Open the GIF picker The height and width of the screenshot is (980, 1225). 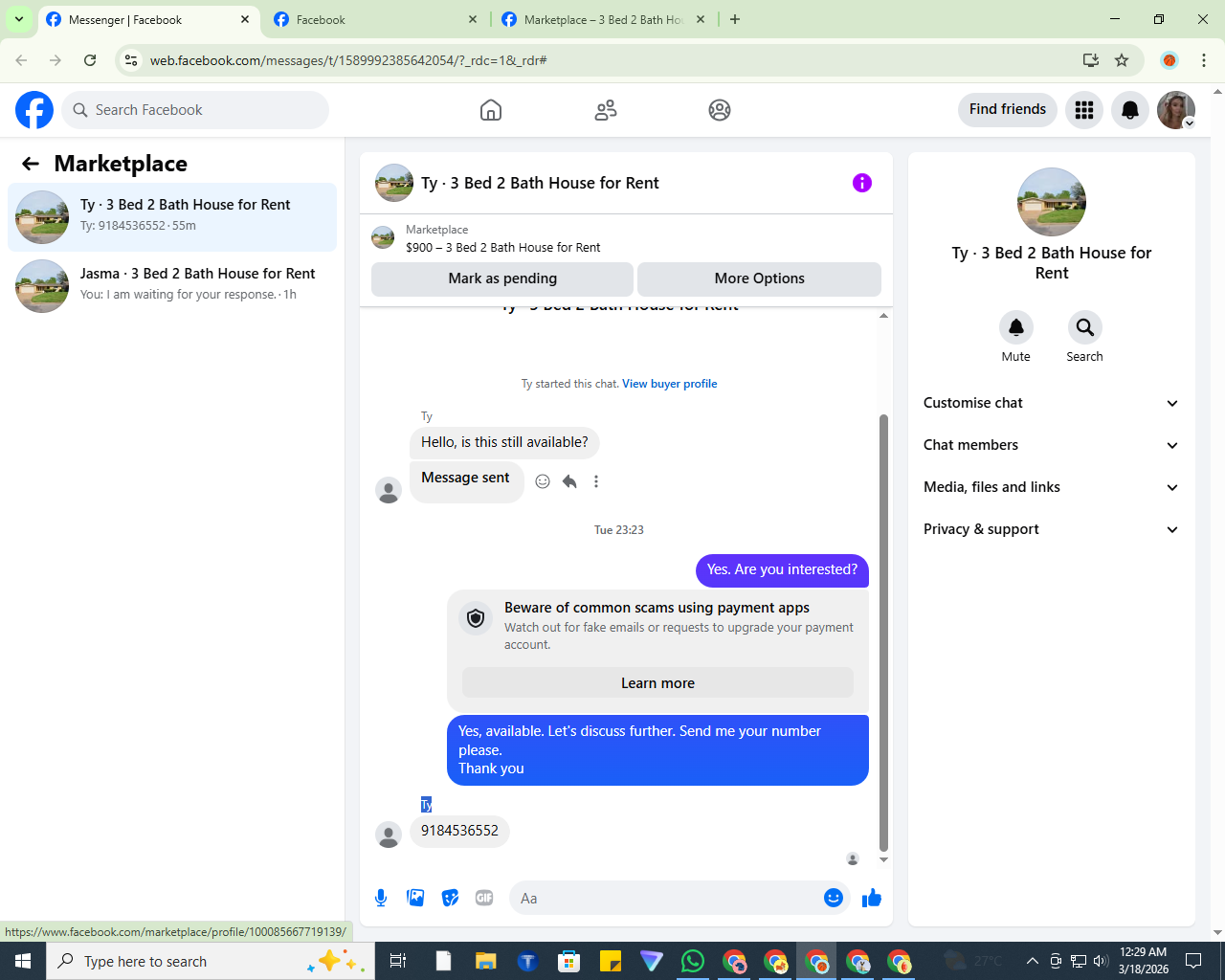tap(484, 898)
